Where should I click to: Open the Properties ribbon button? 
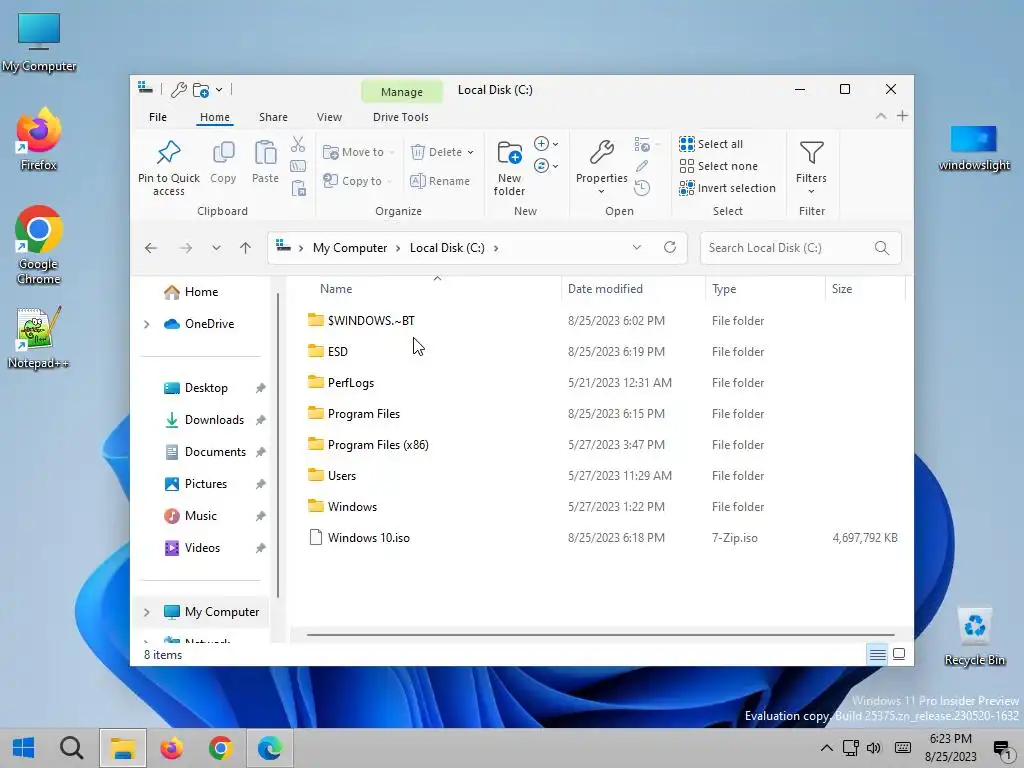click(601, 167)
